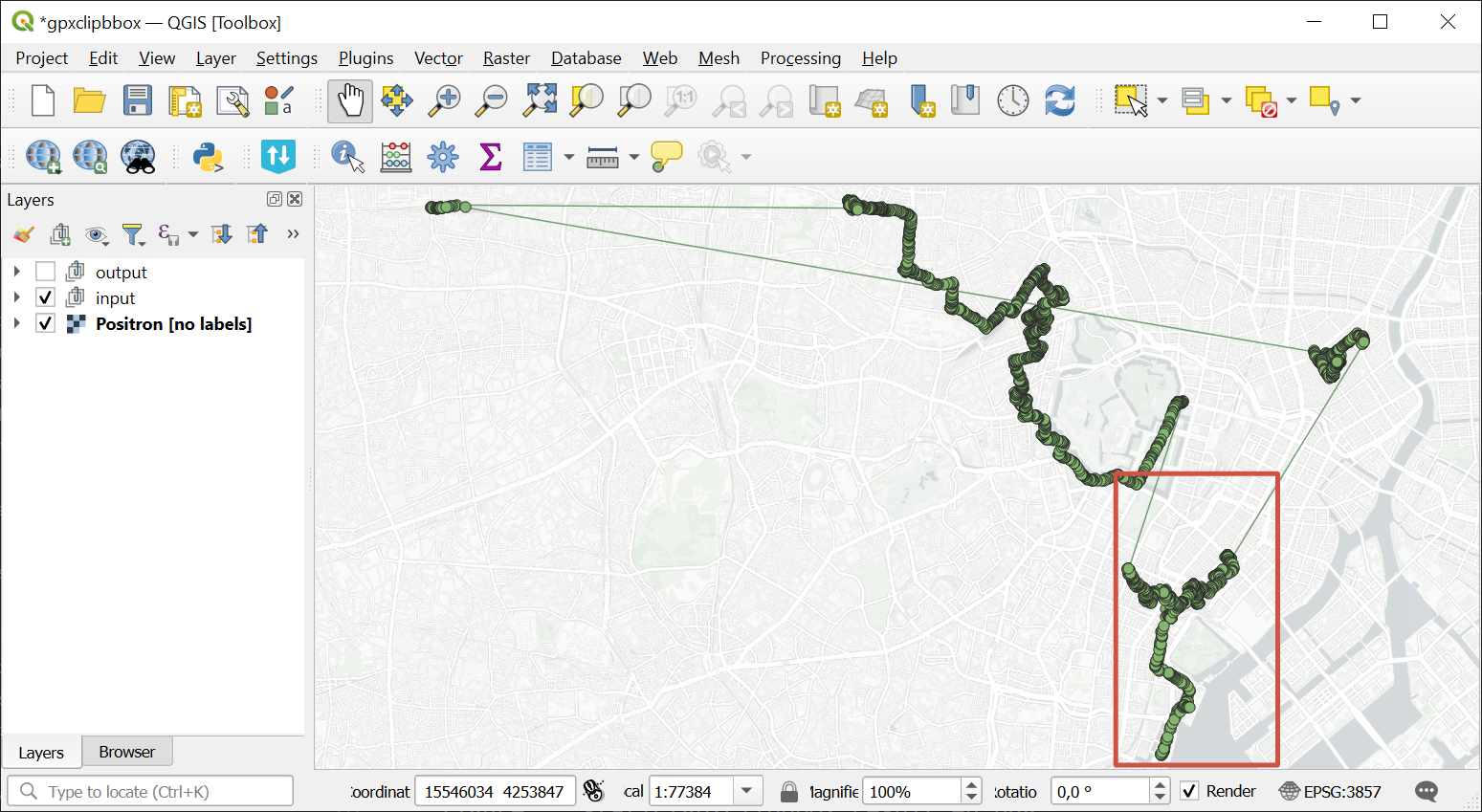Image resolution: width=1482 pixels, height=812 pixels.
Task: Open the log messages panel
Action: [1426, 791]
